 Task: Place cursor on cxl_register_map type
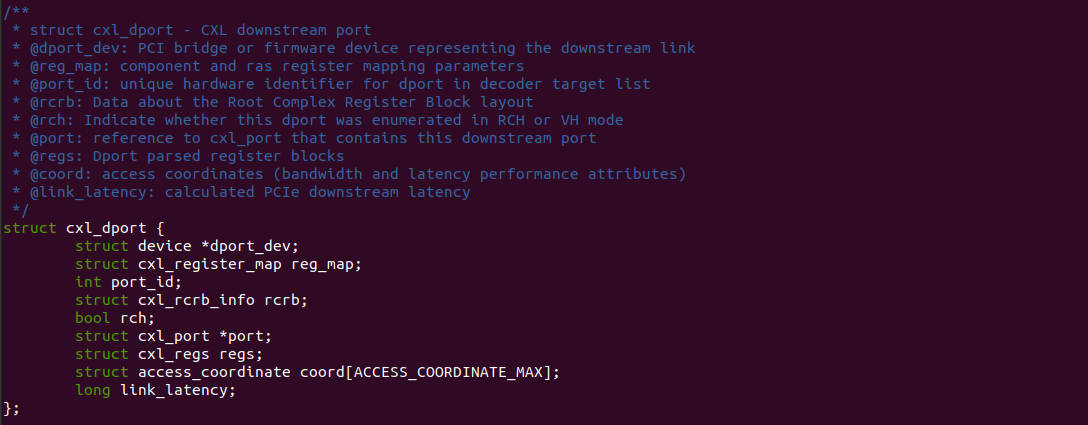tap(209, 264)
